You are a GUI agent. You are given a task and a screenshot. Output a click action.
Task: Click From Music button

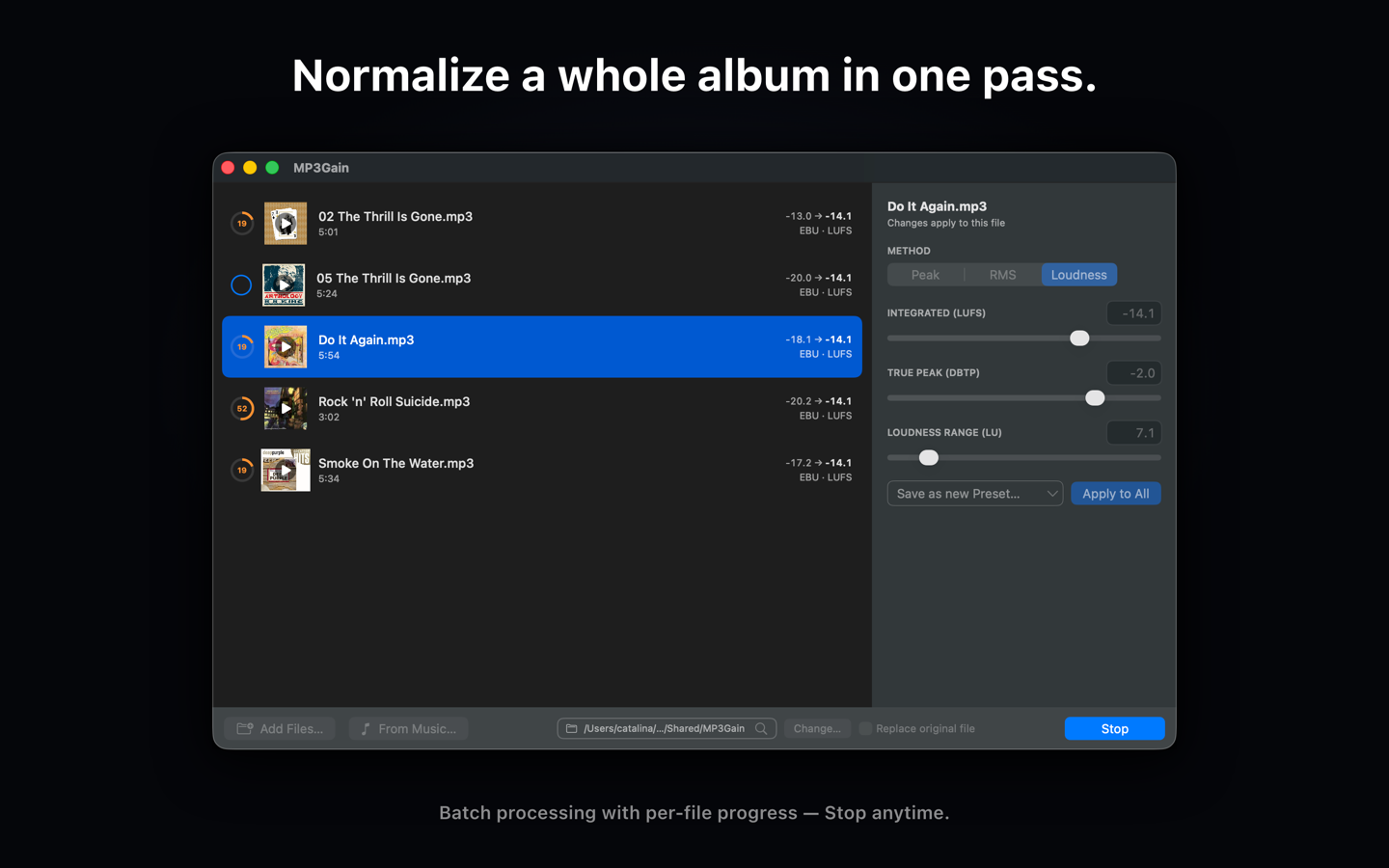(x=409, y=729)
